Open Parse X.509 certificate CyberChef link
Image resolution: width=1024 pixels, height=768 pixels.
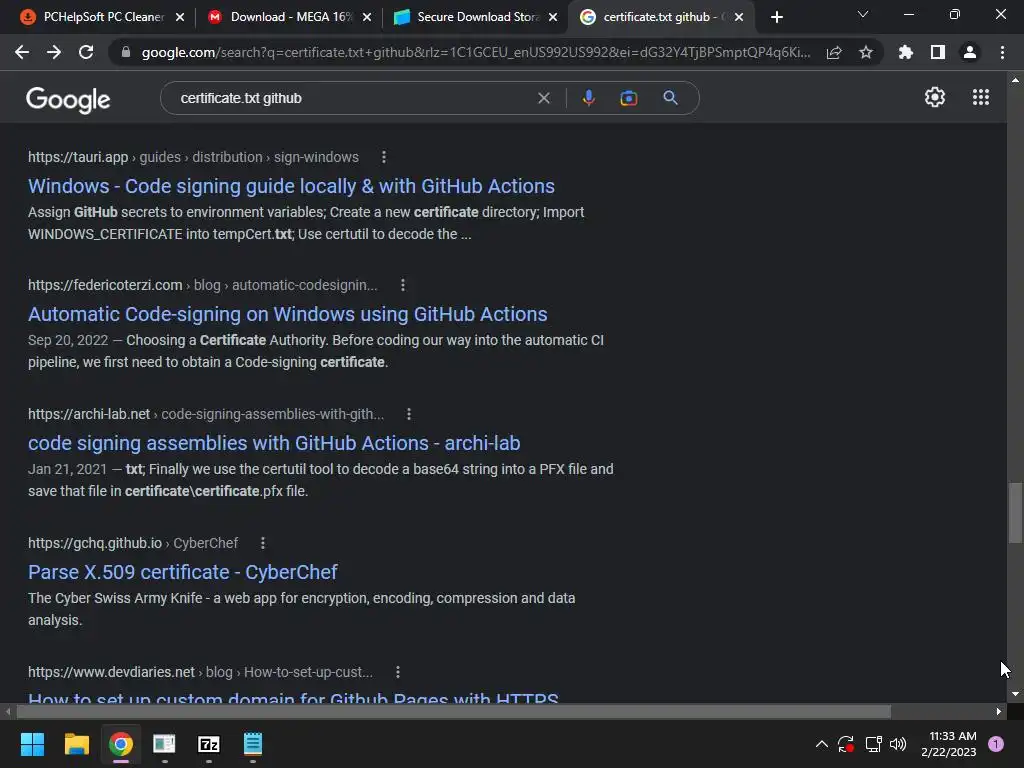click(x=182, y=572)
